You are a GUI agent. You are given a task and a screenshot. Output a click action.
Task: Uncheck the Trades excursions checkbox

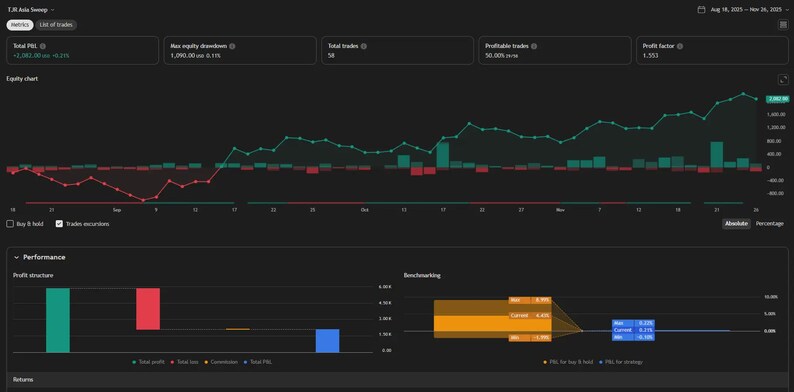point(59,224)
